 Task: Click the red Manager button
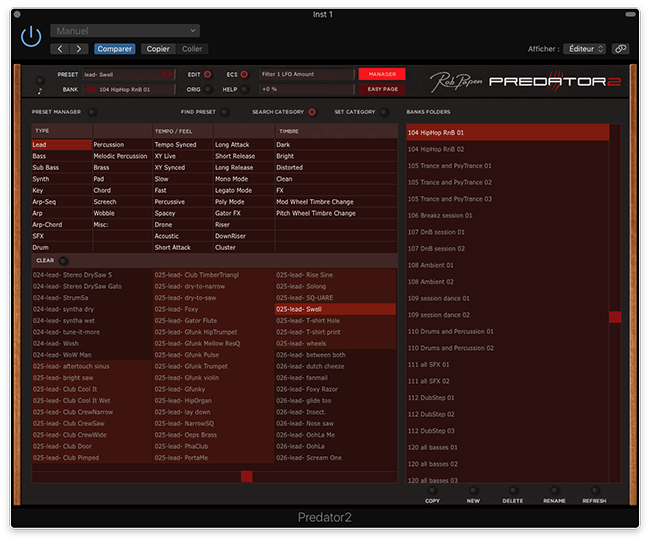tap(382, 74)
